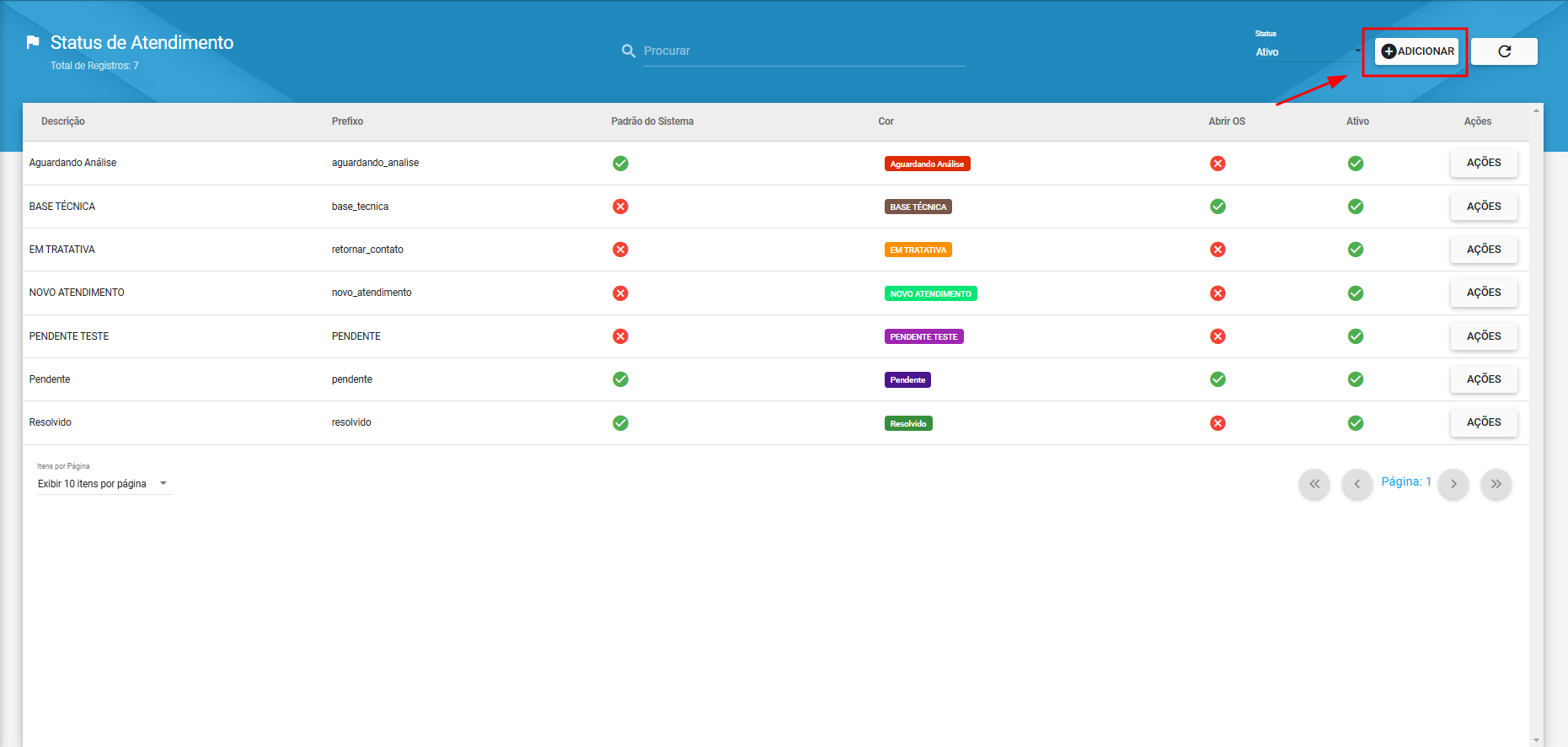Click Página: 1 page indicator
This screenshot has width=1568, height=747.
[x=1406, y=481]
